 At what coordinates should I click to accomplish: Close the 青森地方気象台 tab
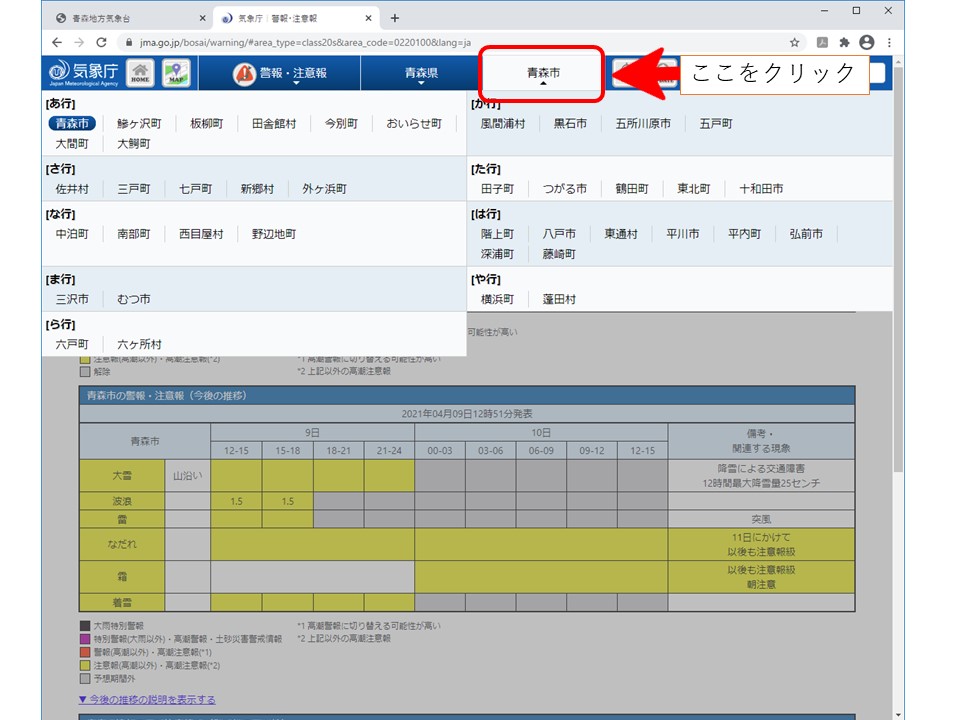203,18
